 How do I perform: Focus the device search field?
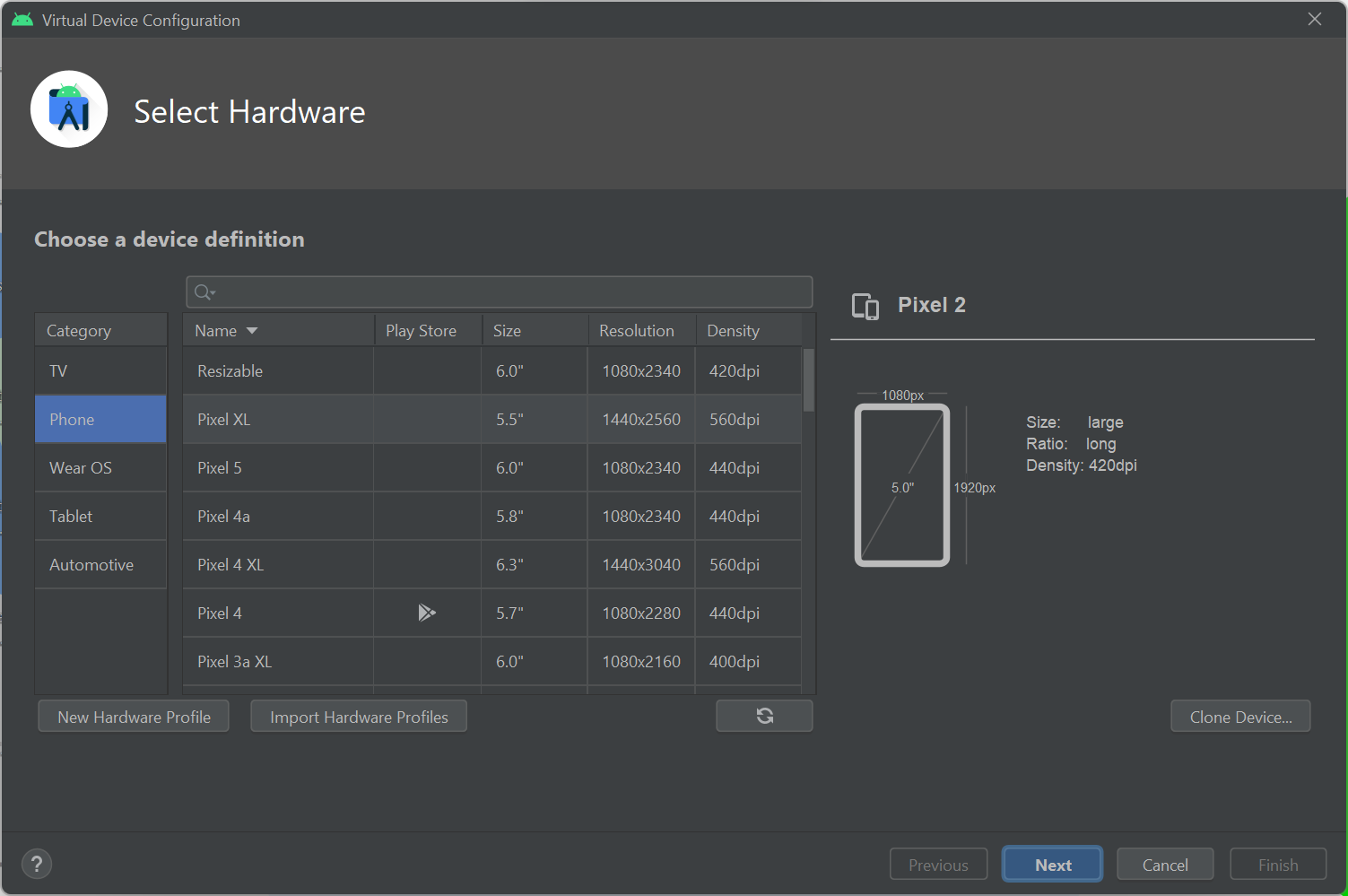(500, 292)
